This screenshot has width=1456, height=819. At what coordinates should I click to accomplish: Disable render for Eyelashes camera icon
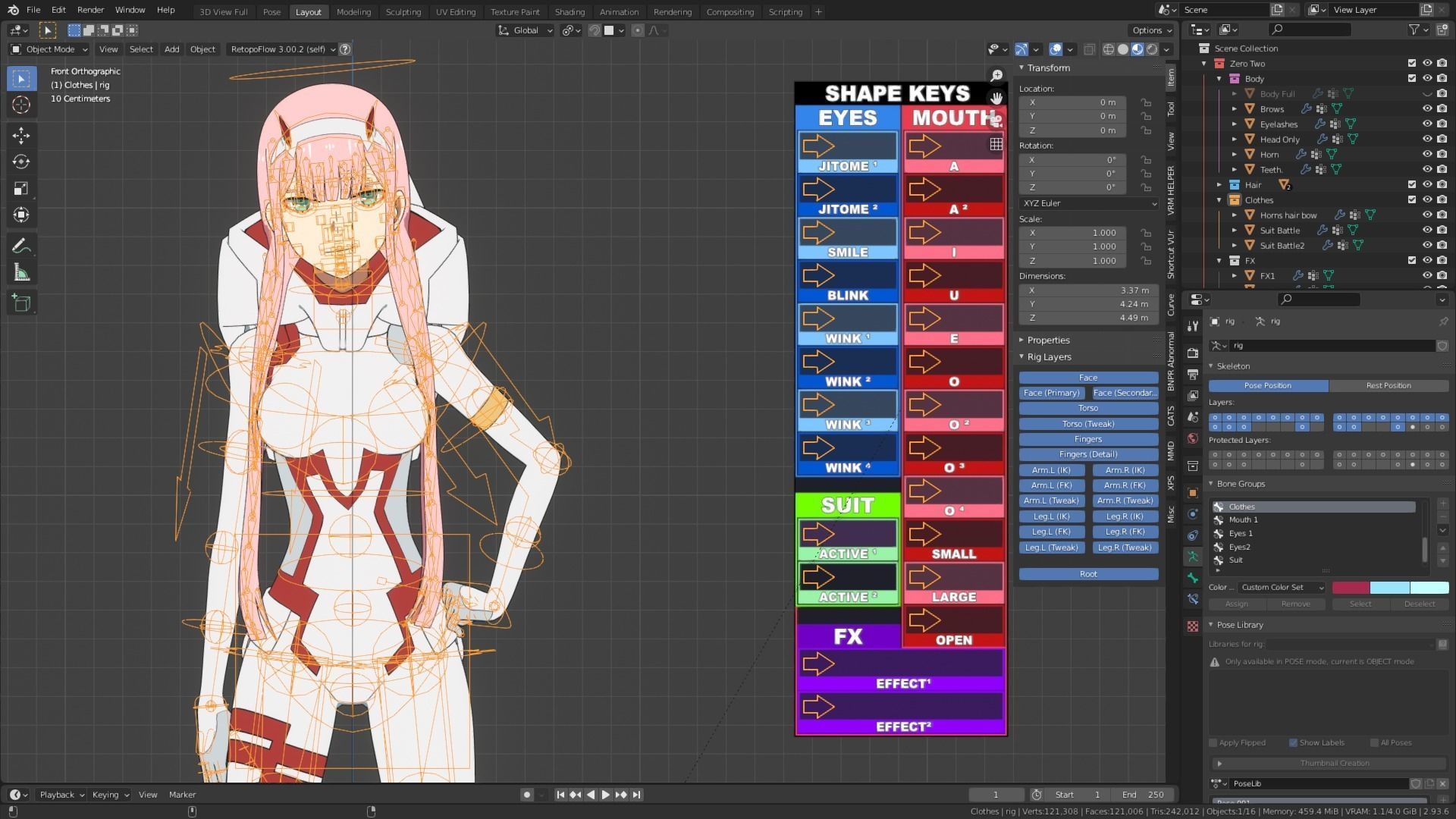1442,124
